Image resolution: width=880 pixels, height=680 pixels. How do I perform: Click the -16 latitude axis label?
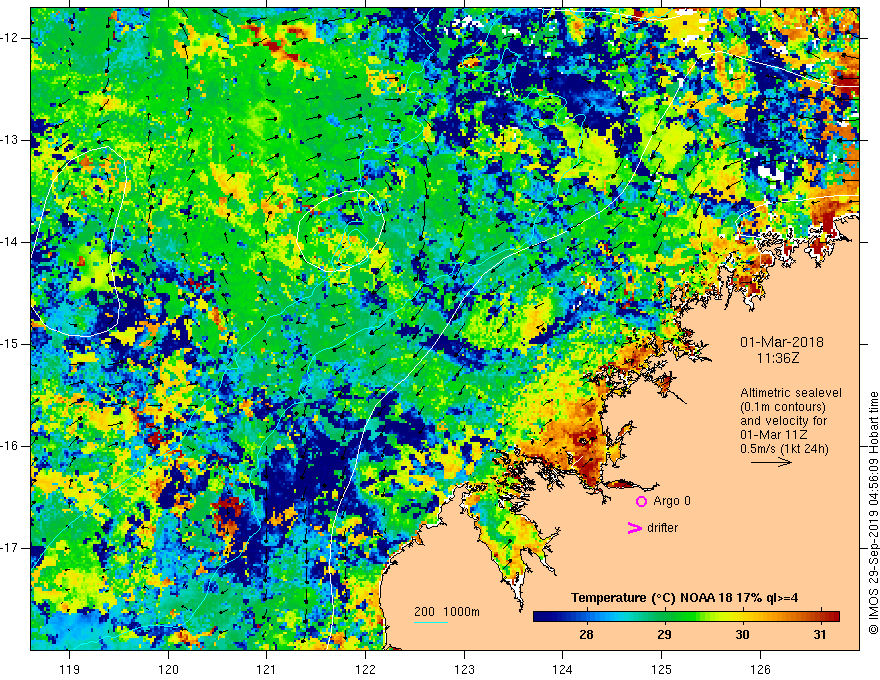(x=10, y=446)
